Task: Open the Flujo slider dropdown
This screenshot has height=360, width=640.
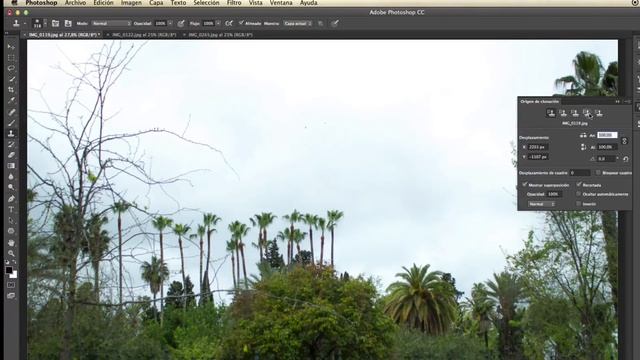Action: click(x=218, y=24)
